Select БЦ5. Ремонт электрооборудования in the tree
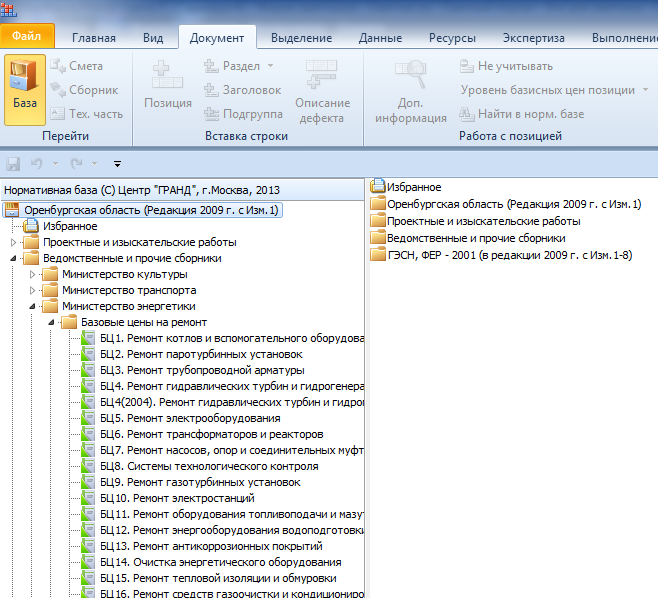The image size is (658, 598). [x=190, y=418]
